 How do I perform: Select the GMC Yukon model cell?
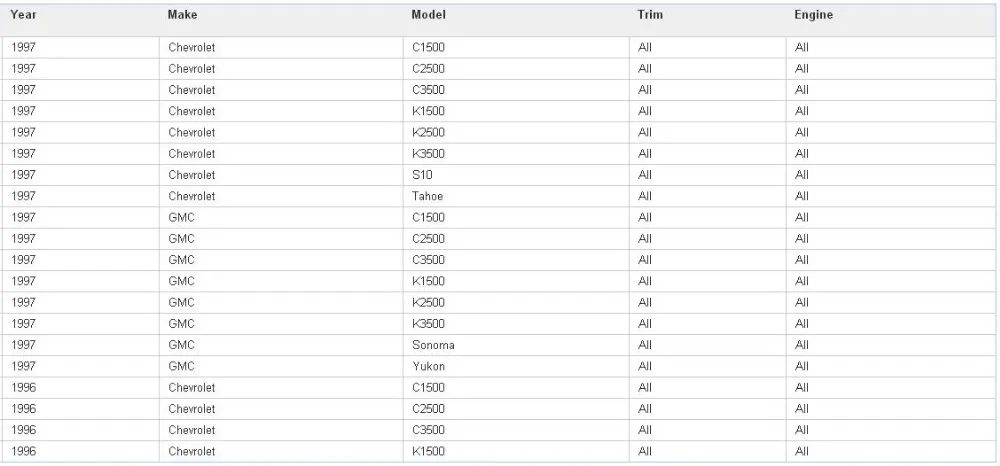tap(428, 366)
